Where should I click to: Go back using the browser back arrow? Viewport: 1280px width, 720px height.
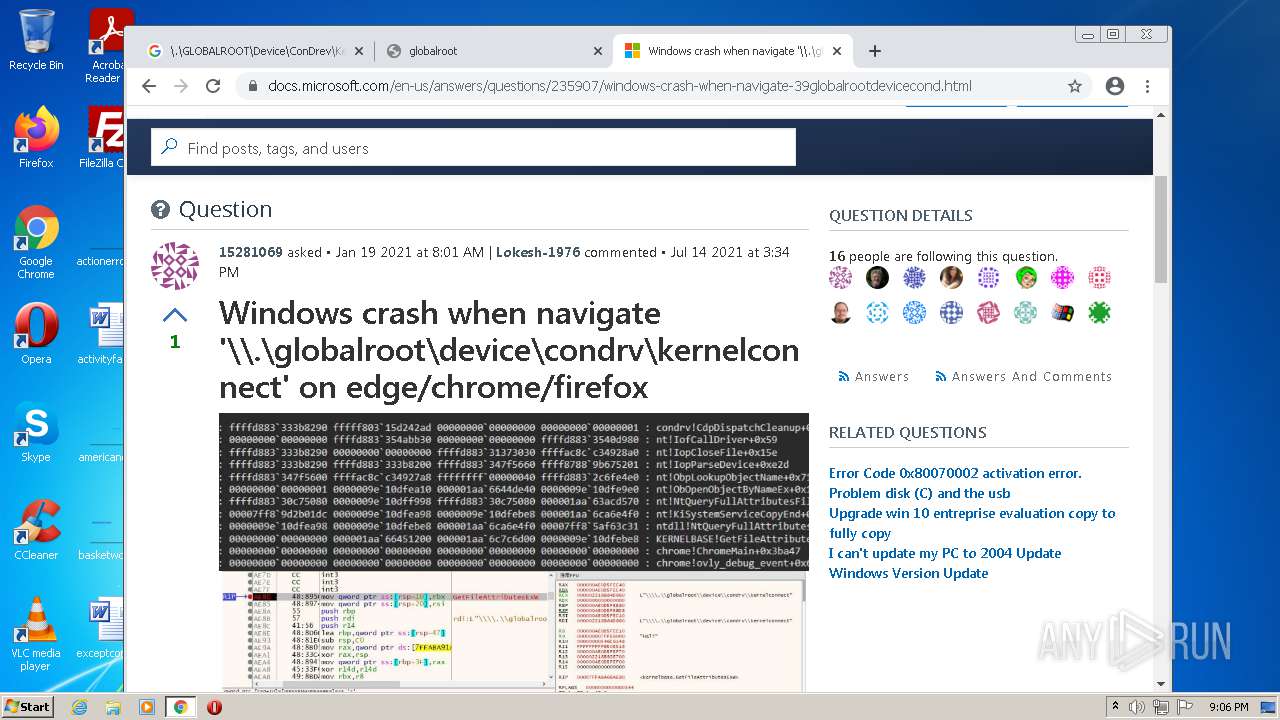coord(149,86)
